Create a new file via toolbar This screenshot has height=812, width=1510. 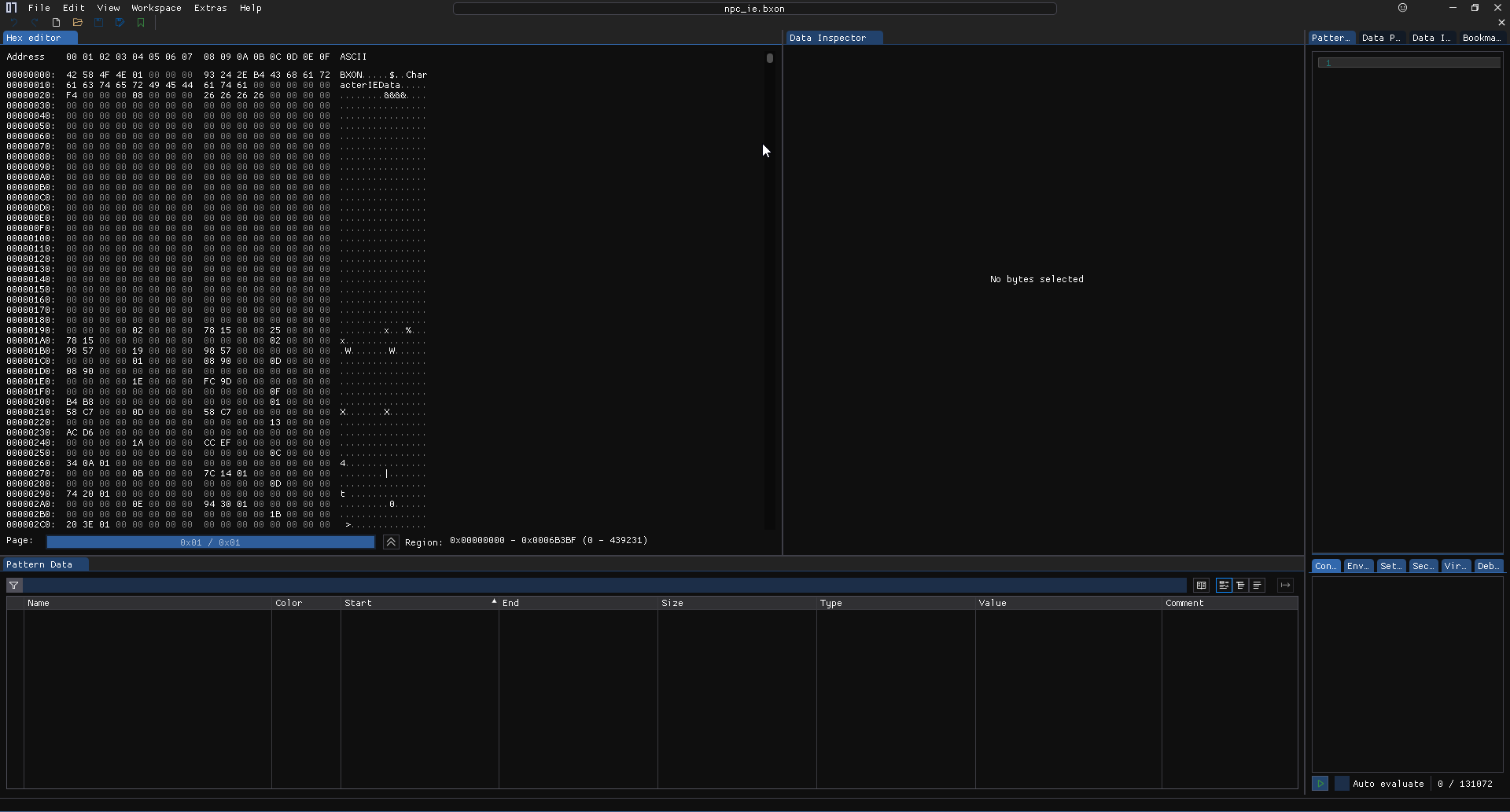coord(56,23)
